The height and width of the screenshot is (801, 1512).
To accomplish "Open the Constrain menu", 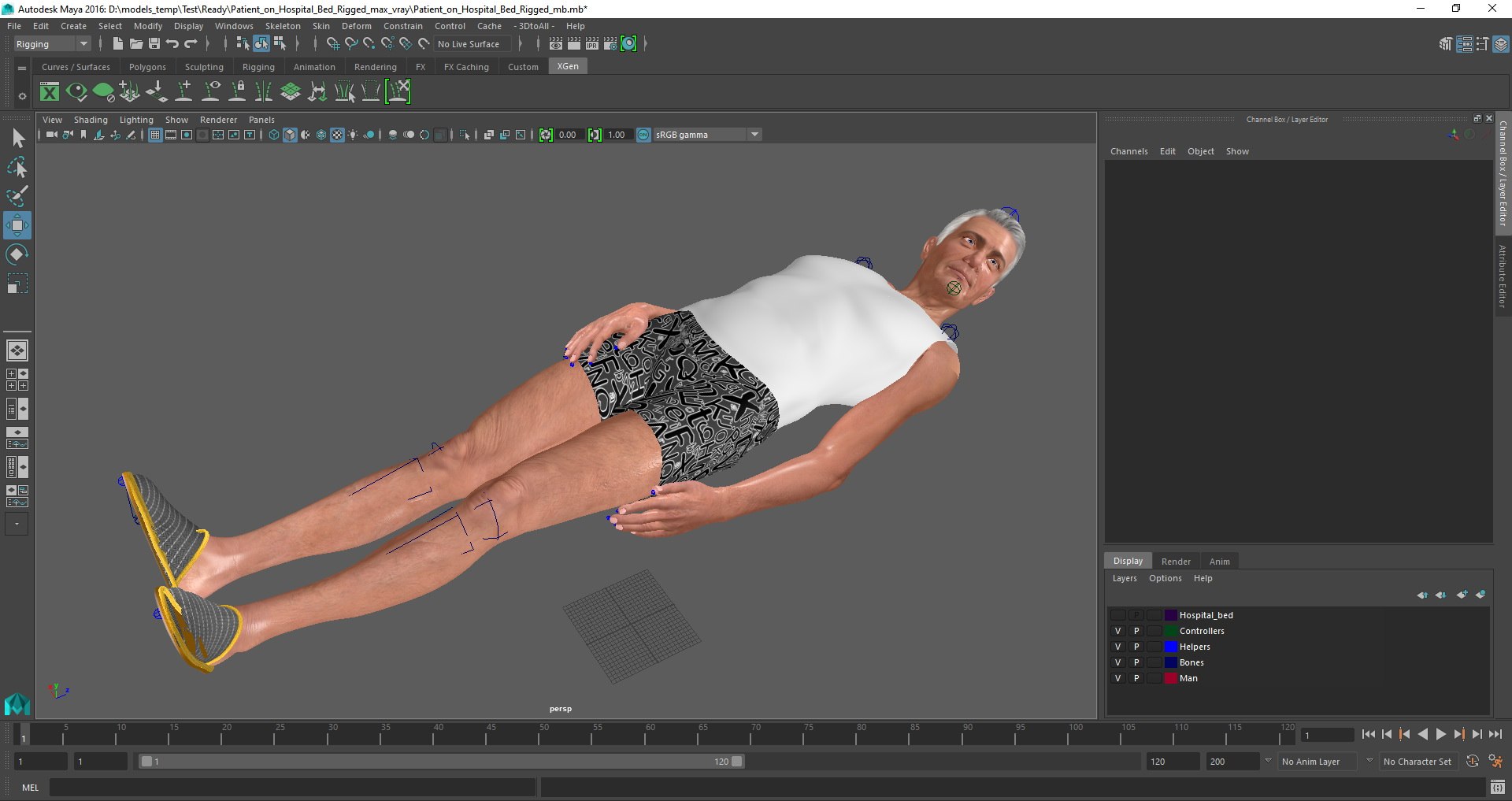I will coord(403,26).
